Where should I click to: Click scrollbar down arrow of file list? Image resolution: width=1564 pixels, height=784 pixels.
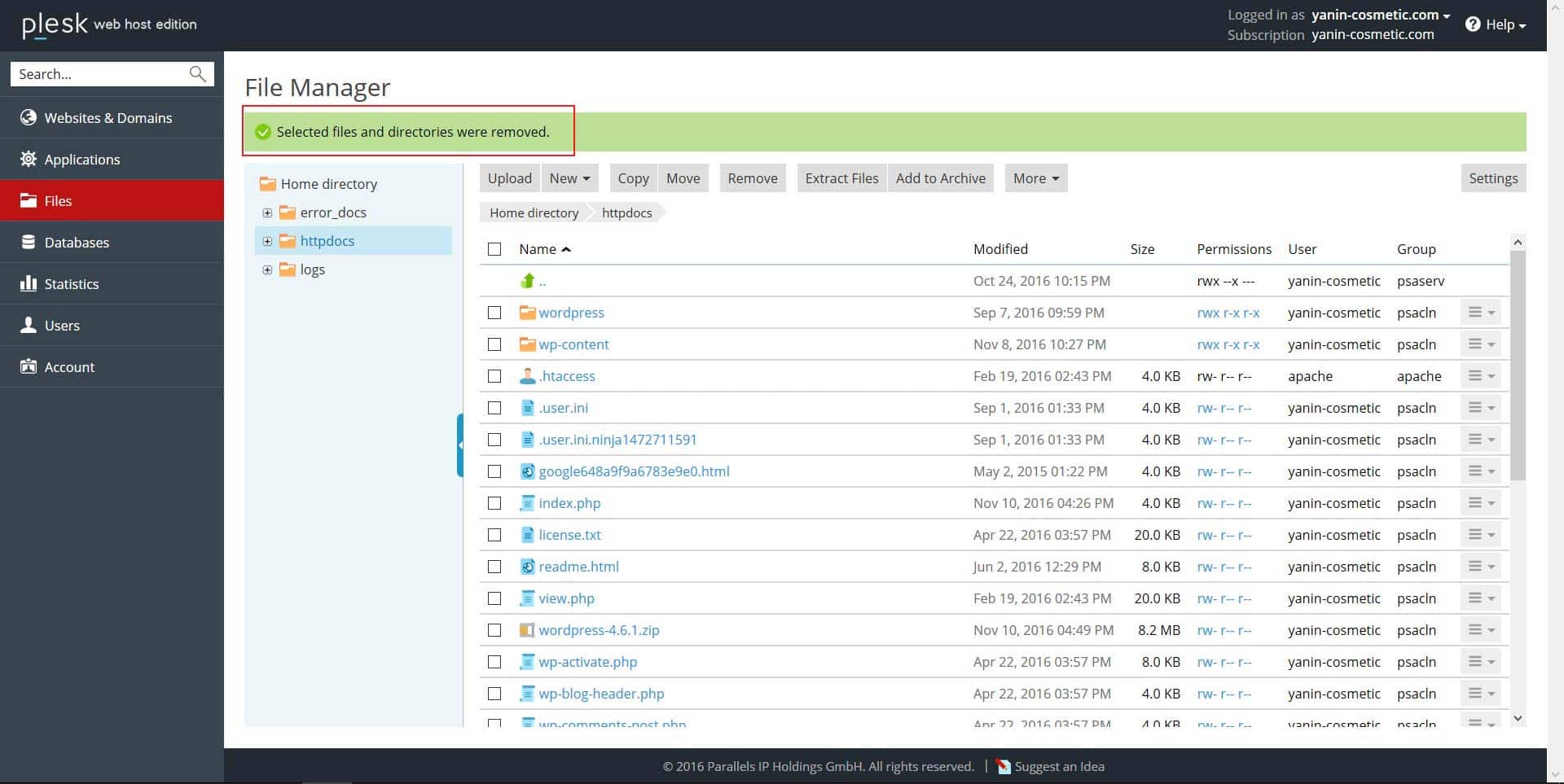1518,718
